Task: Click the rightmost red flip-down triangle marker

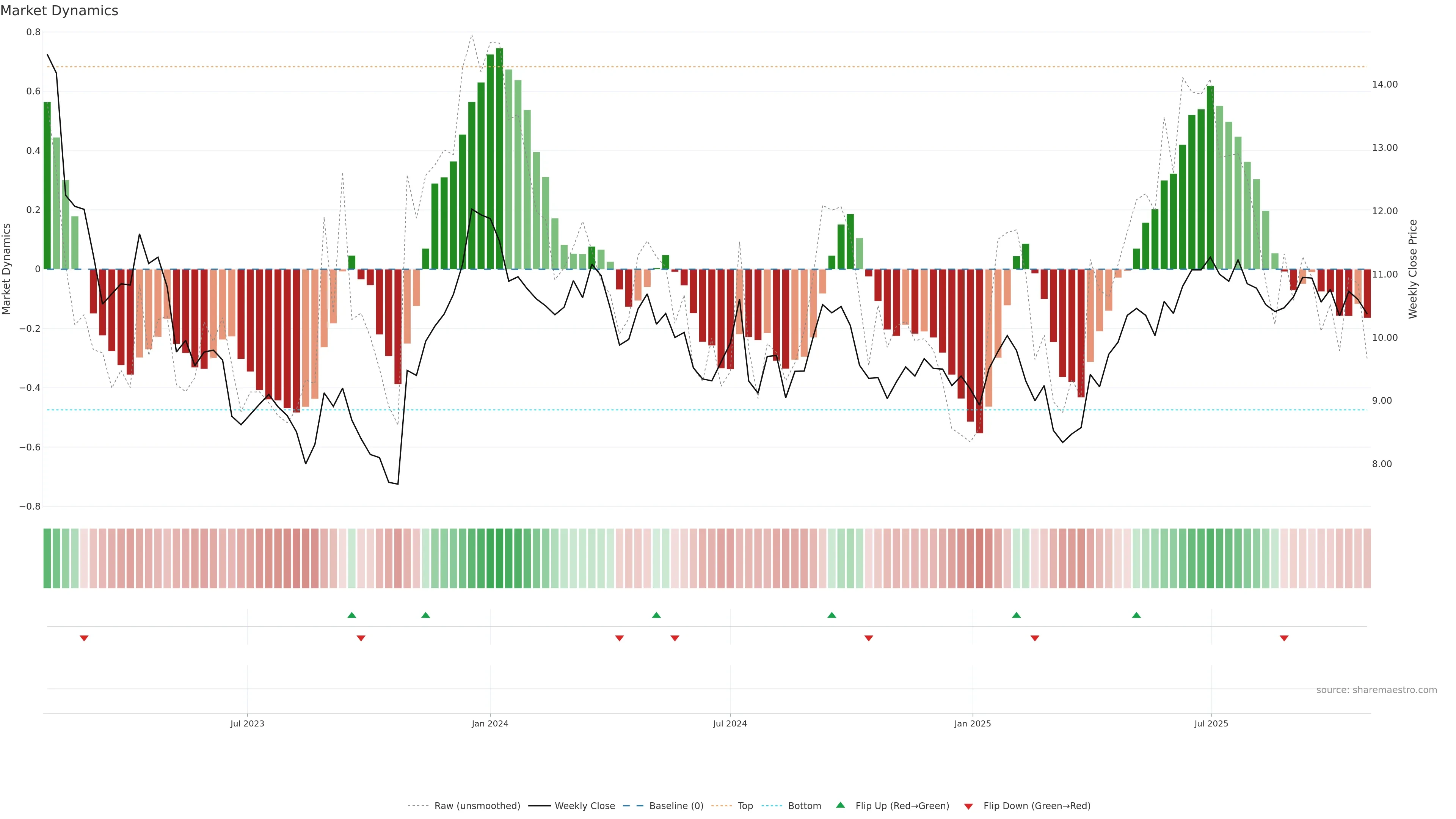Action: pyautogui.click(x=1283, y=638)
